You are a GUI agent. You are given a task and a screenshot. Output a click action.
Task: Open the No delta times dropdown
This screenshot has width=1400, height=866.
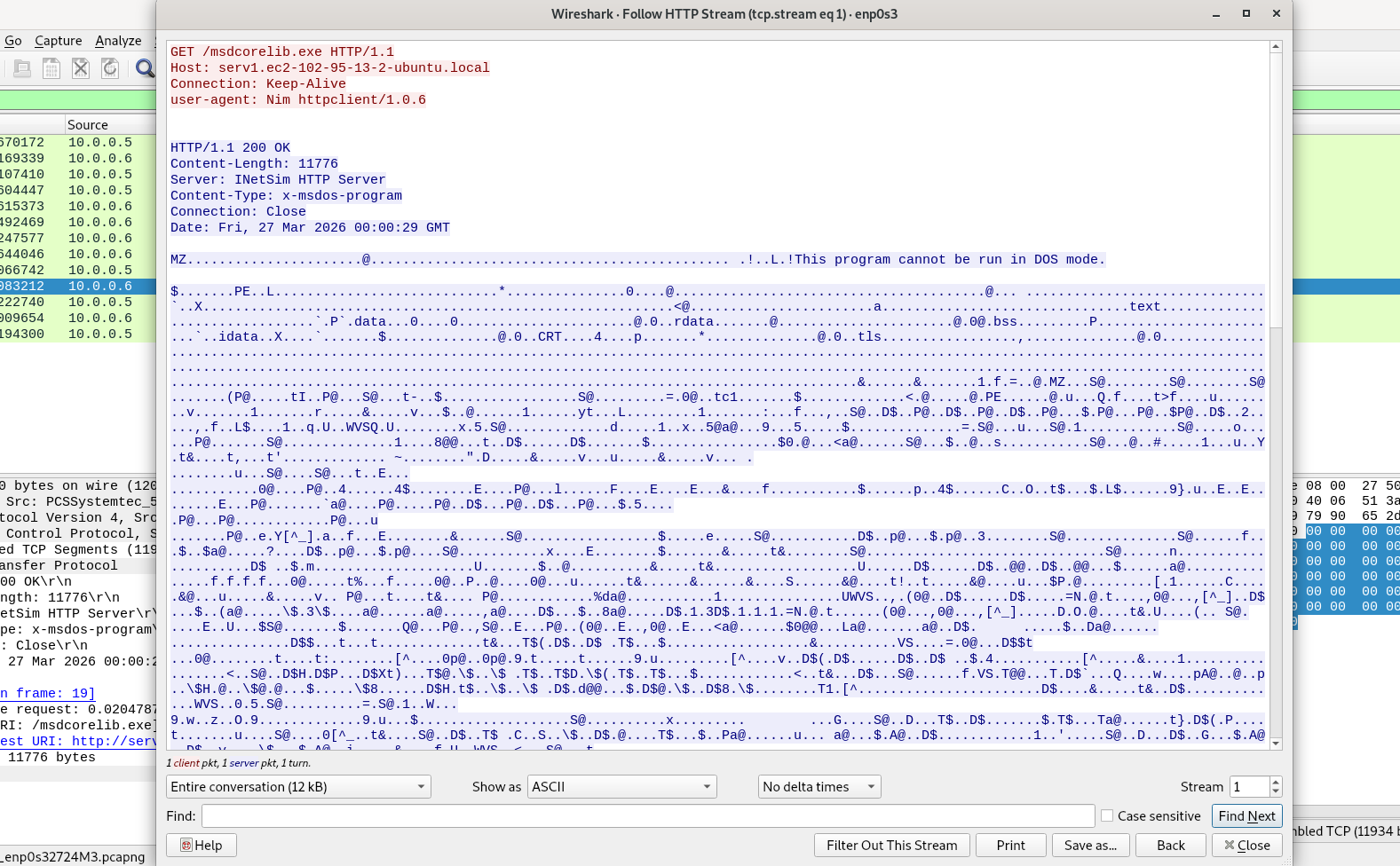(819, 787)
